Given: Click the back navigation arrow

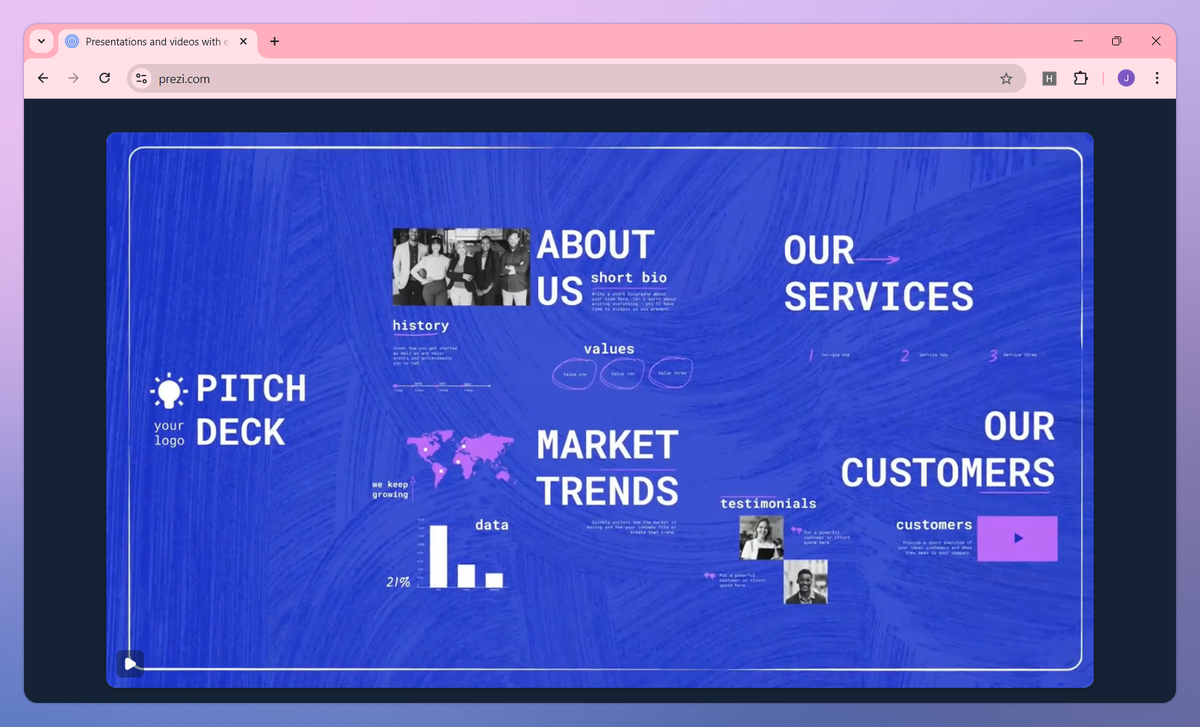Looking at the screenshot, I should coord(42,78).
